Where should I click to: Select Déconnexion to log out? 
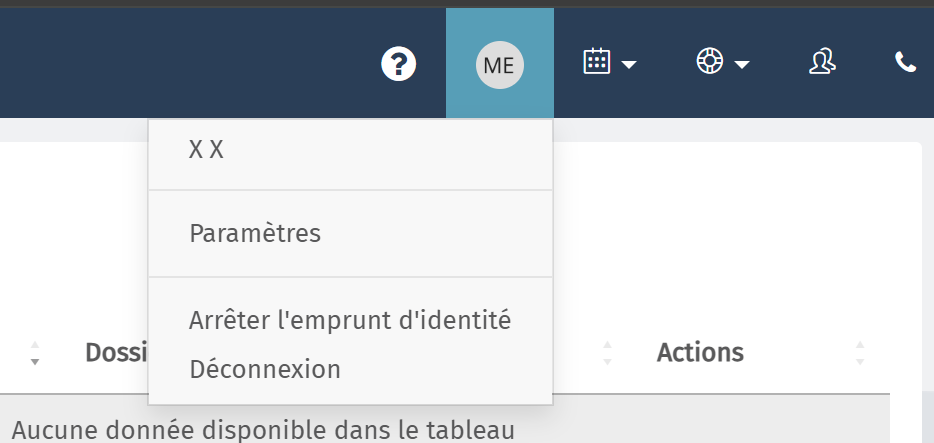[265, 369]
